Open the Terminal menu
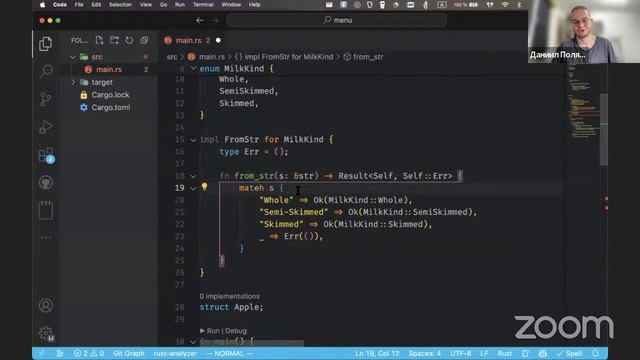 [203, 5]
